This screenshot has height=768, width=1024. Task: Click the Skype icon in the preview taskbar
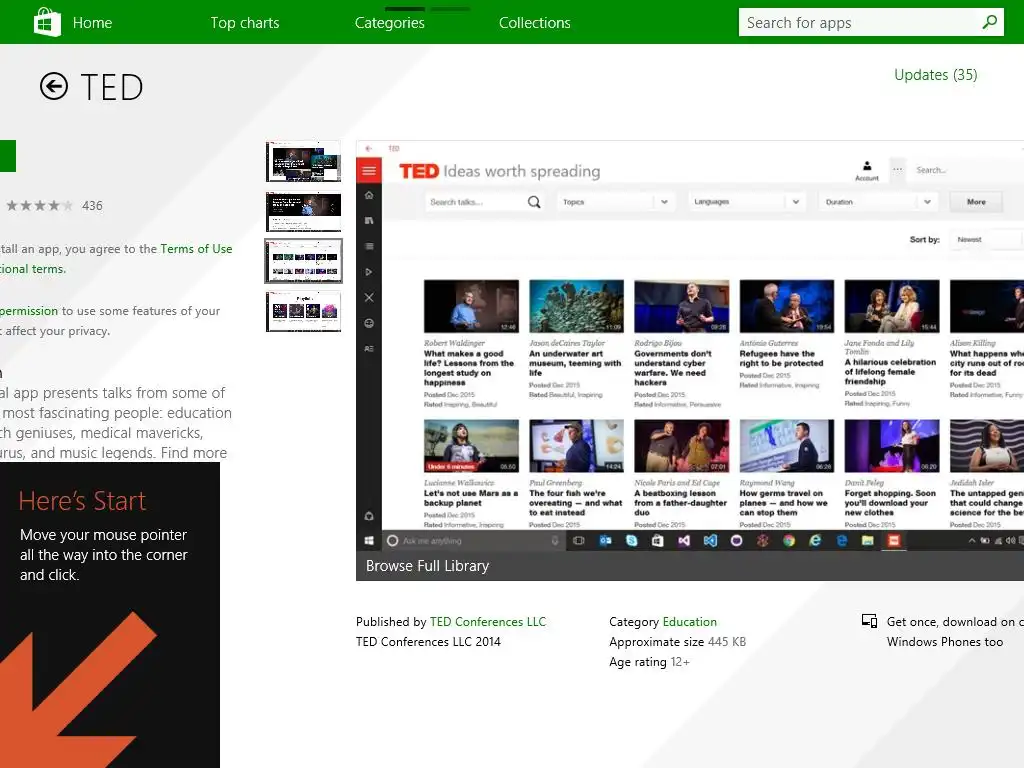632,540
